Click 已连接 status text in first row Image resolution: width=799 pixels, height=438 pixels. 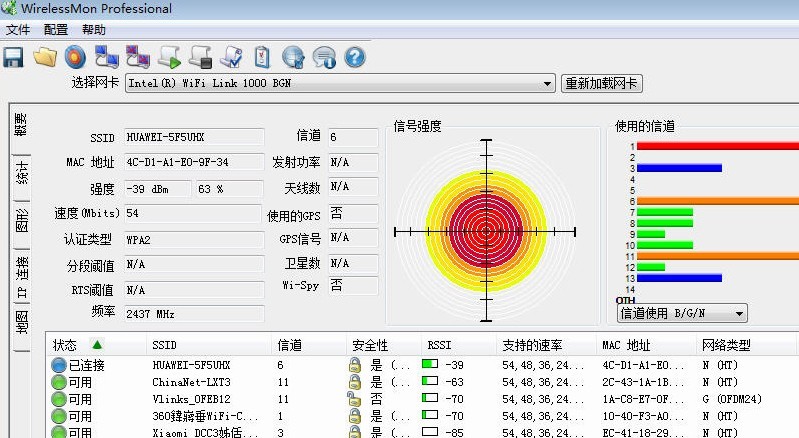87,365
